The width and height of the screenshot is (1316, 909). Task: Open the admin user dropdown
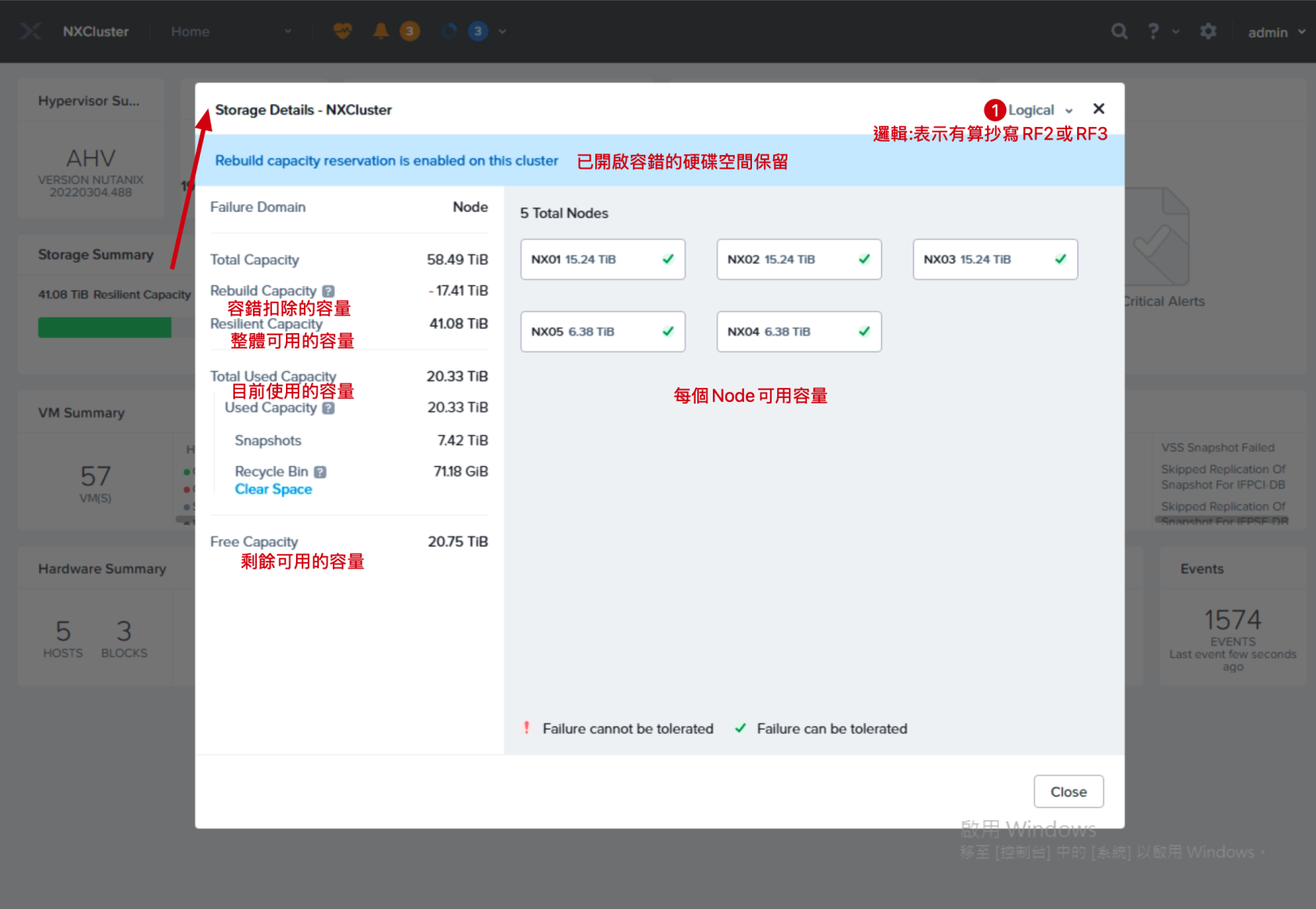click(1276, 32)
